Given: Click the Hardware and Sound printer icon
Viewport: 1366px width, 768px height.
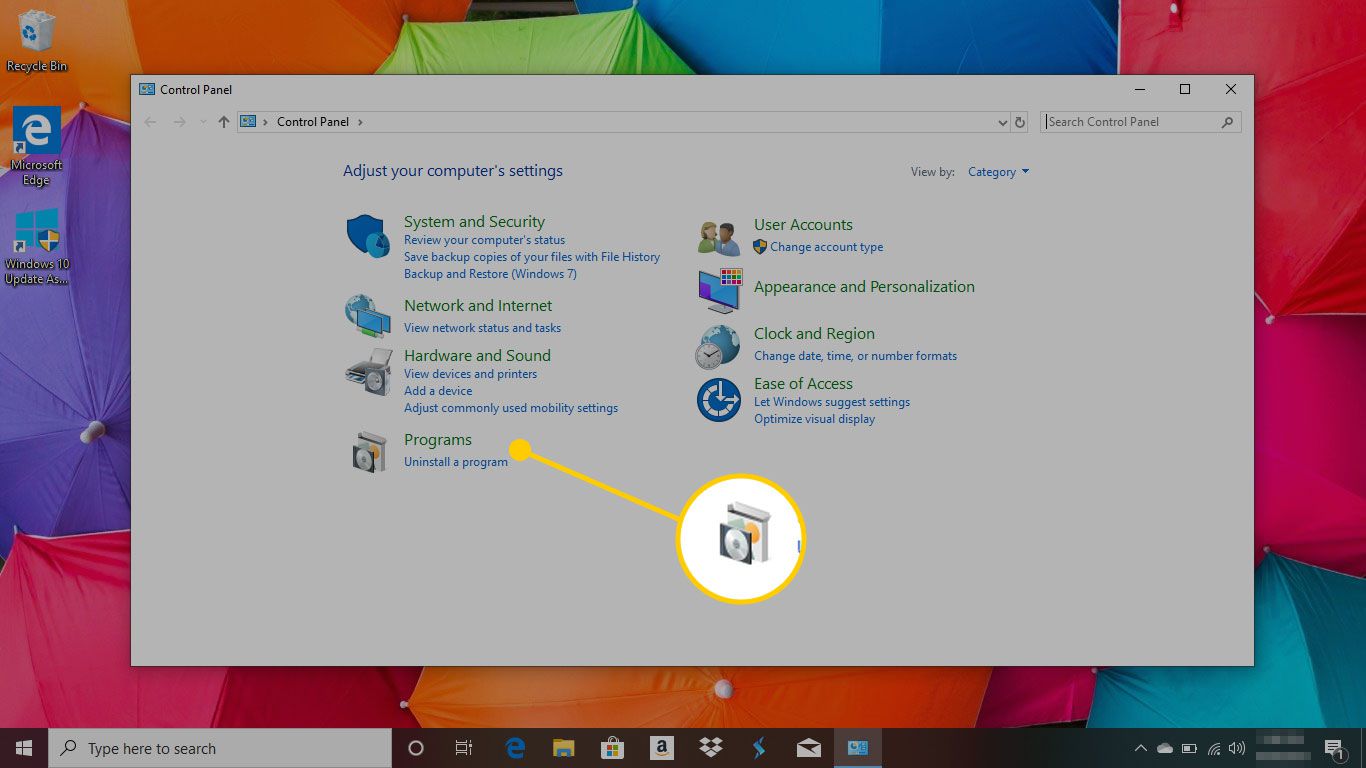Looking at the screenshot, I should (368, 372).
